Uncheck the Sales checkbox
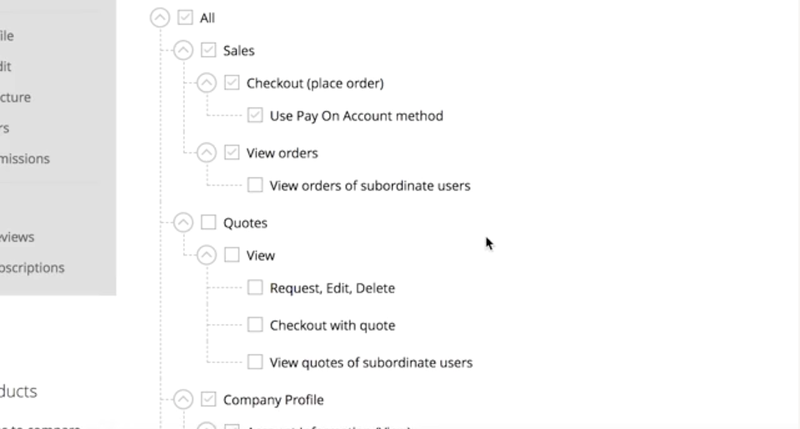800x429 pixels. (208, 49)
